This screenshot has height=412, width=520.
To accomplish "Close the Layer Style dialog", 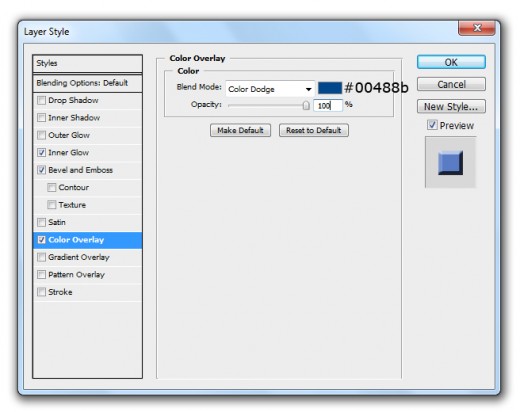I will [x=477, y=28].
